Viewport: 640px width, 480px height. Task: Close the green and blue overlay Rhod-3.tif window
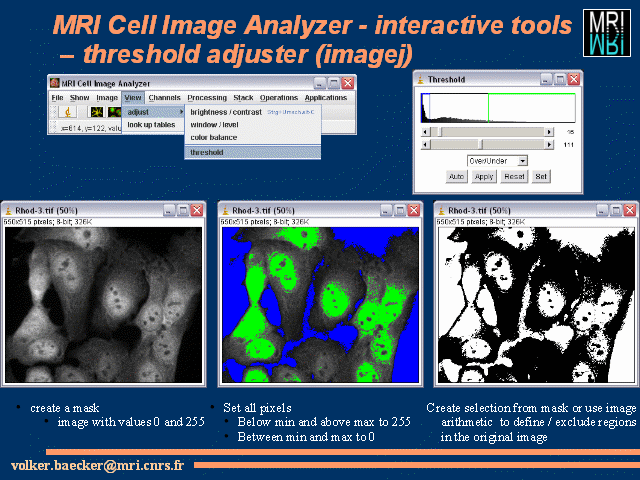tap(414, 210)
